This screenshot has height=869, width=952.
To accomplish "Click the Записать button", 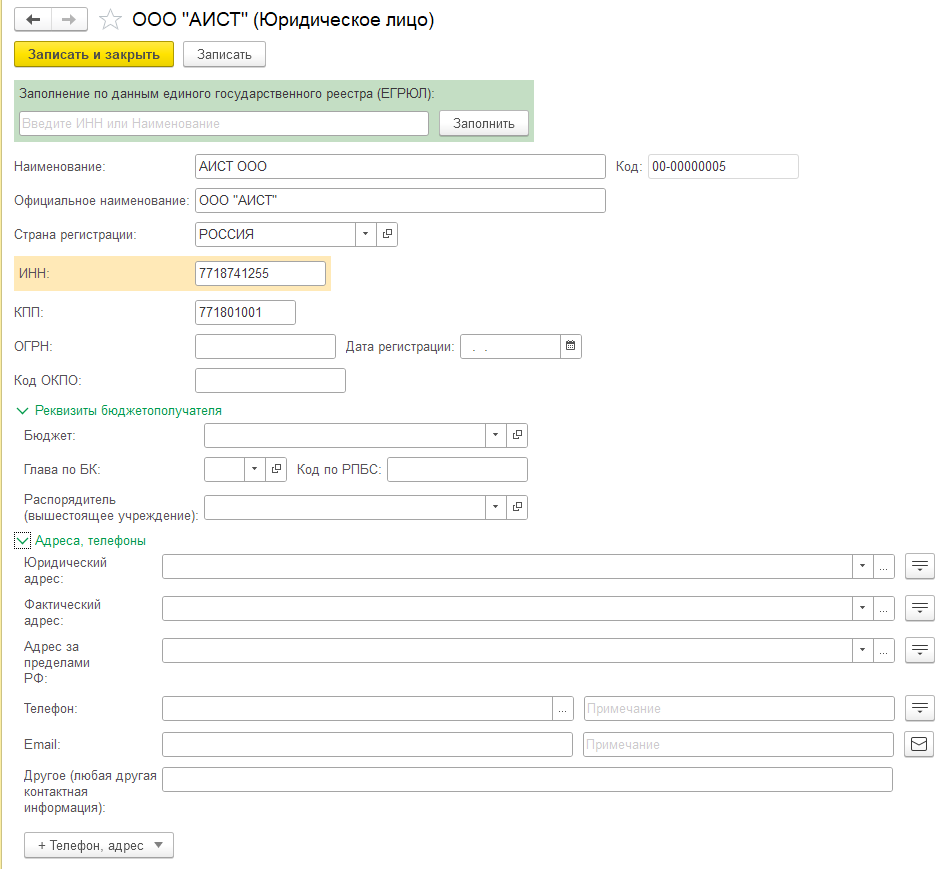I will point(224,54).
